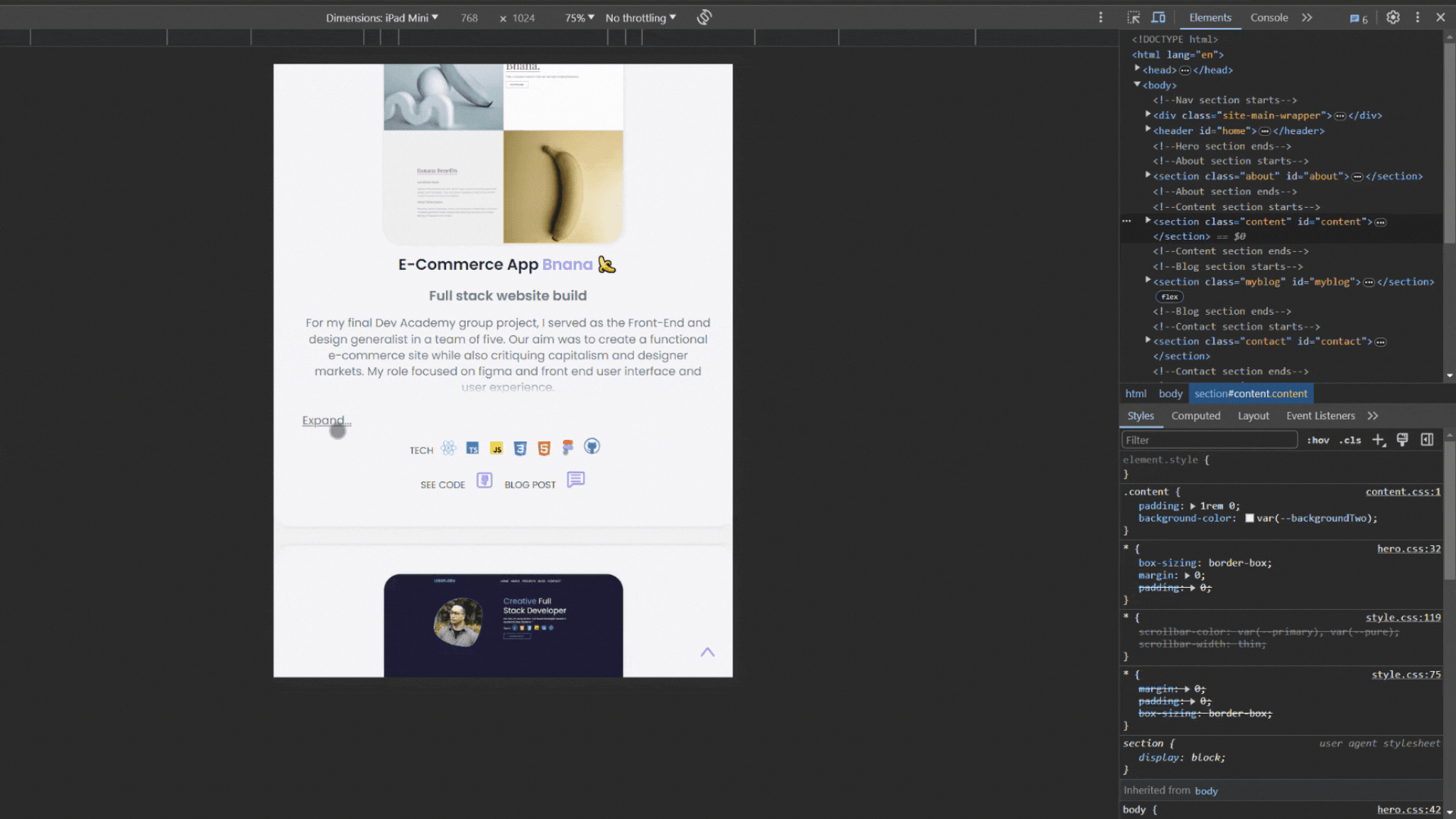
Task: Click the GitHub tech icon
Action: [x=591, y=446]
